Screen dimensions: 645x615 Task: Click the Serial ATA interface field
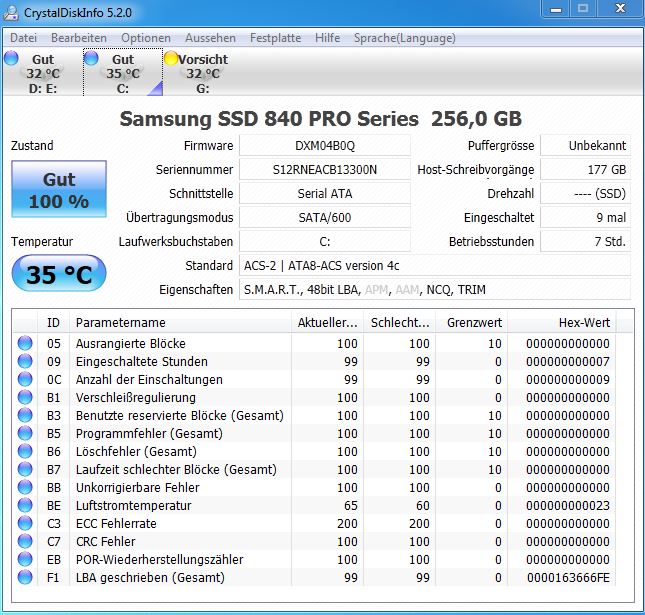325,193
